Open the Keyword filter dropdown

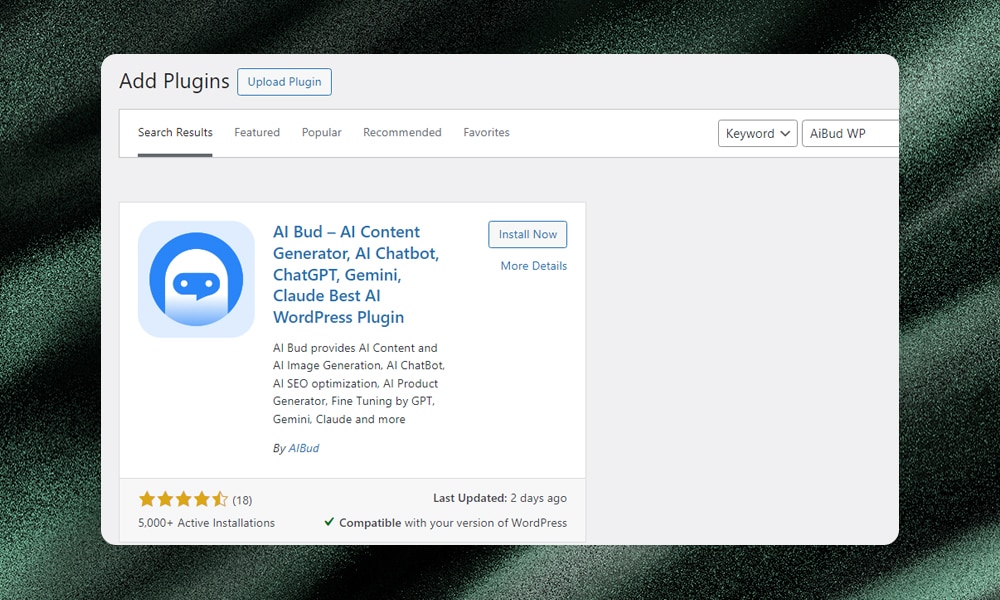757,132
